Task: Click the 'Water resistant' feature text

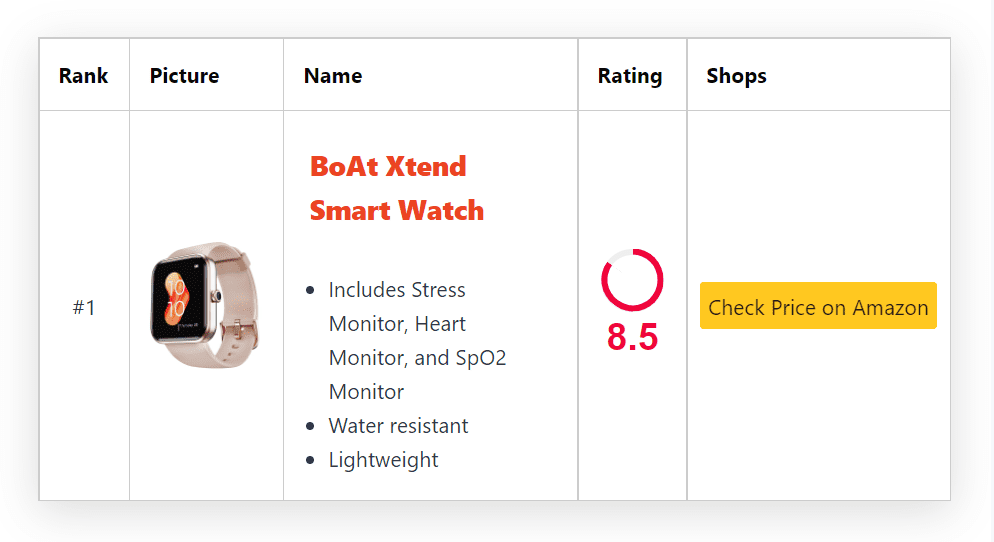Action: [398, 426]
